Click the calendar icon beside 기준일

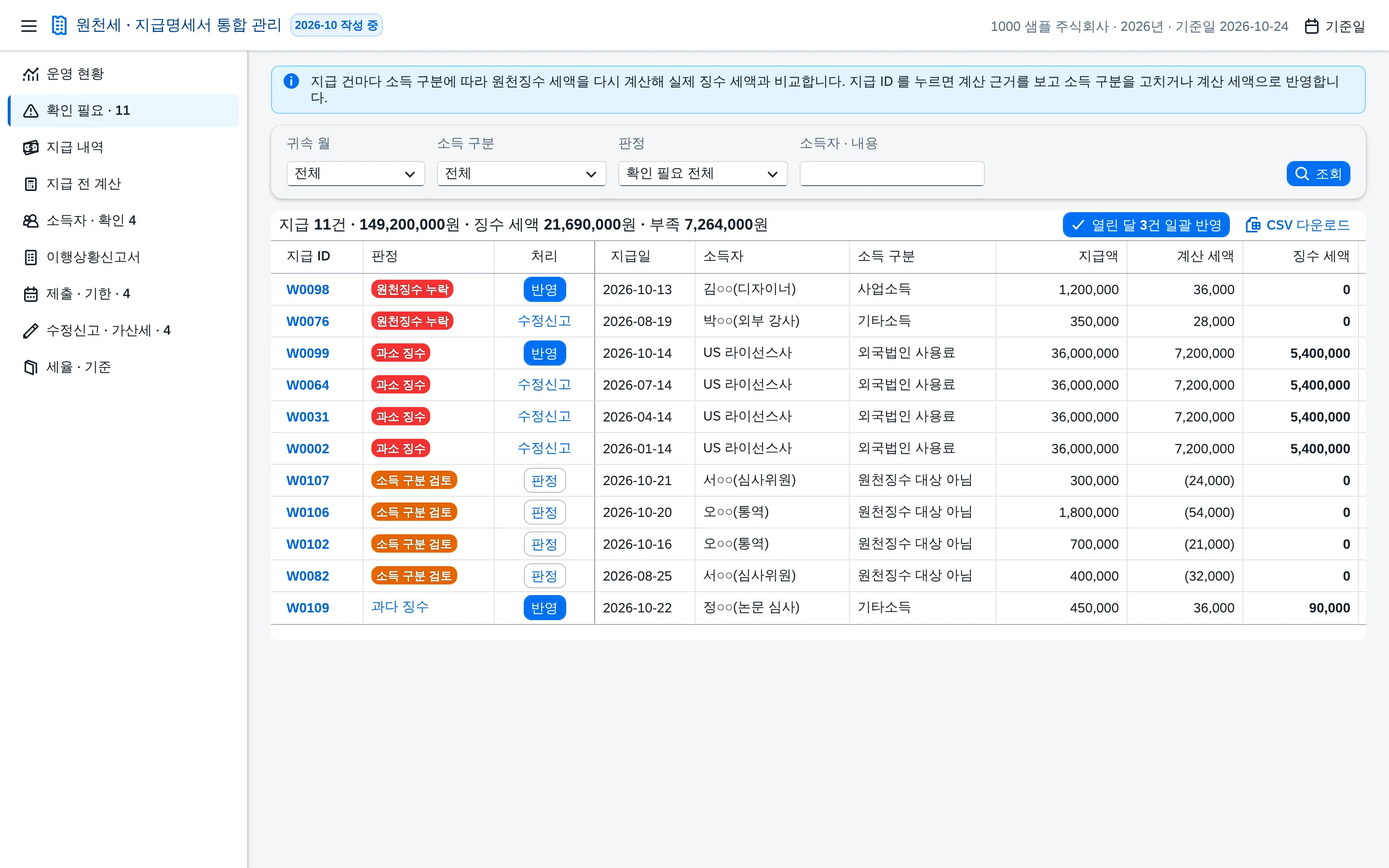1311,27
